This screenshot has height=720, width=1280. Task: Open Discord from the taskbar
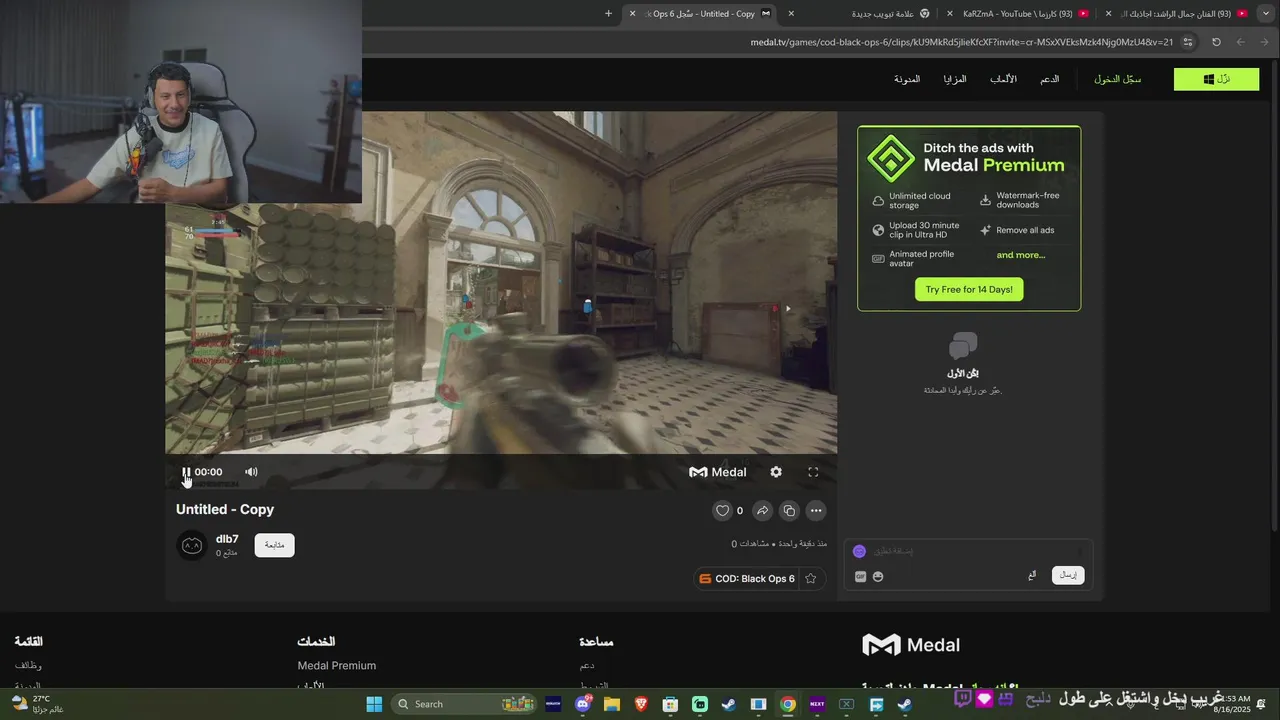click(583, 704)
